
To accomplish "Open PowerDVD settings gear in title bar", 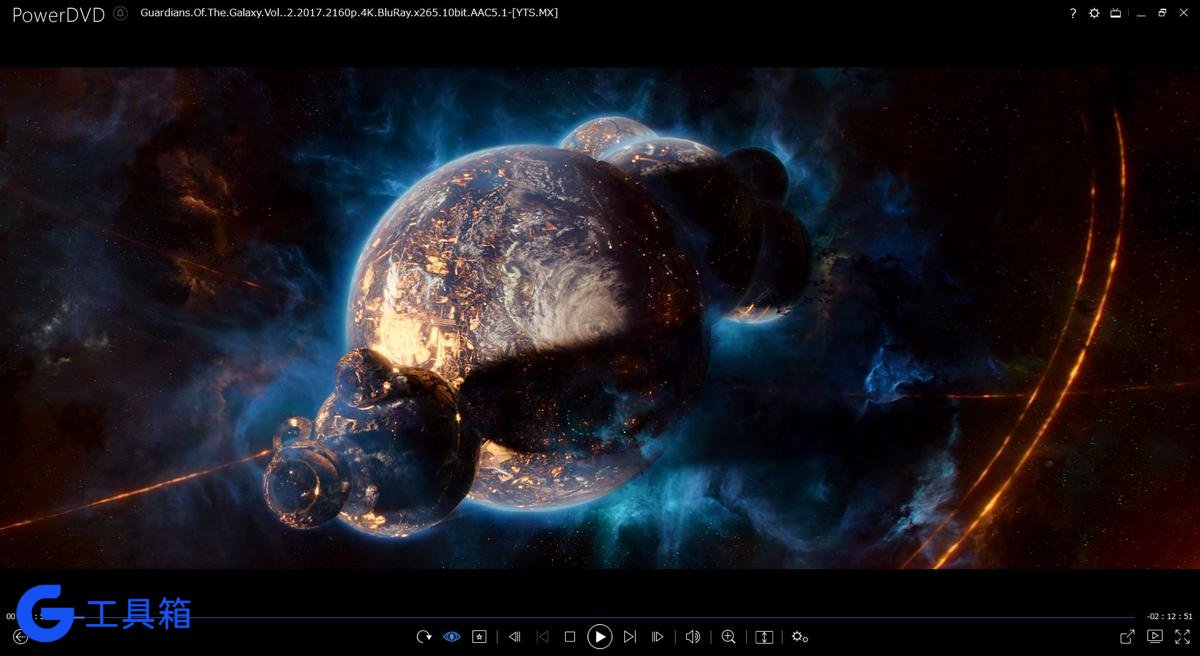I will (x=1094, y=13).
